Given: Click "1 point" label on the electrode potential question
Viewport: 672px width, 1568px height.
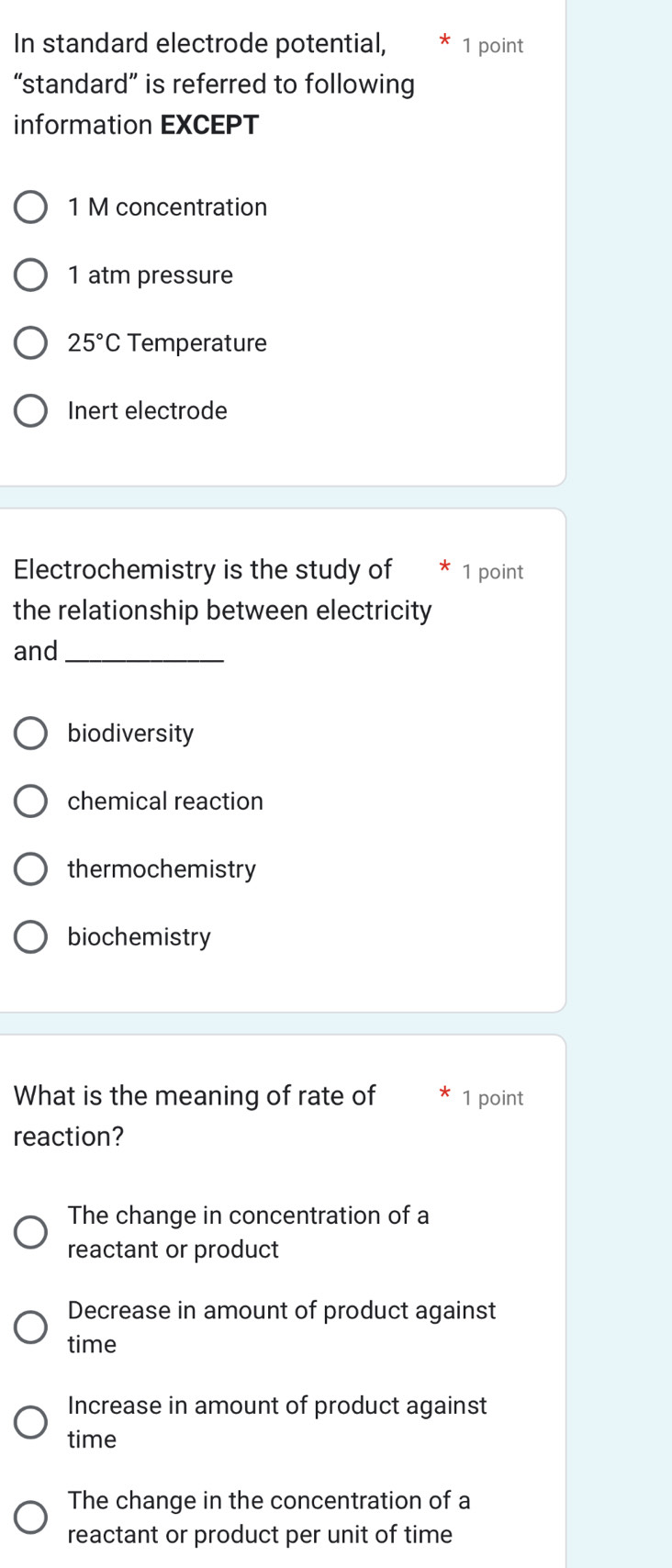Looking at the screenshot, I should pyautogui.click(x=493, y=46).
